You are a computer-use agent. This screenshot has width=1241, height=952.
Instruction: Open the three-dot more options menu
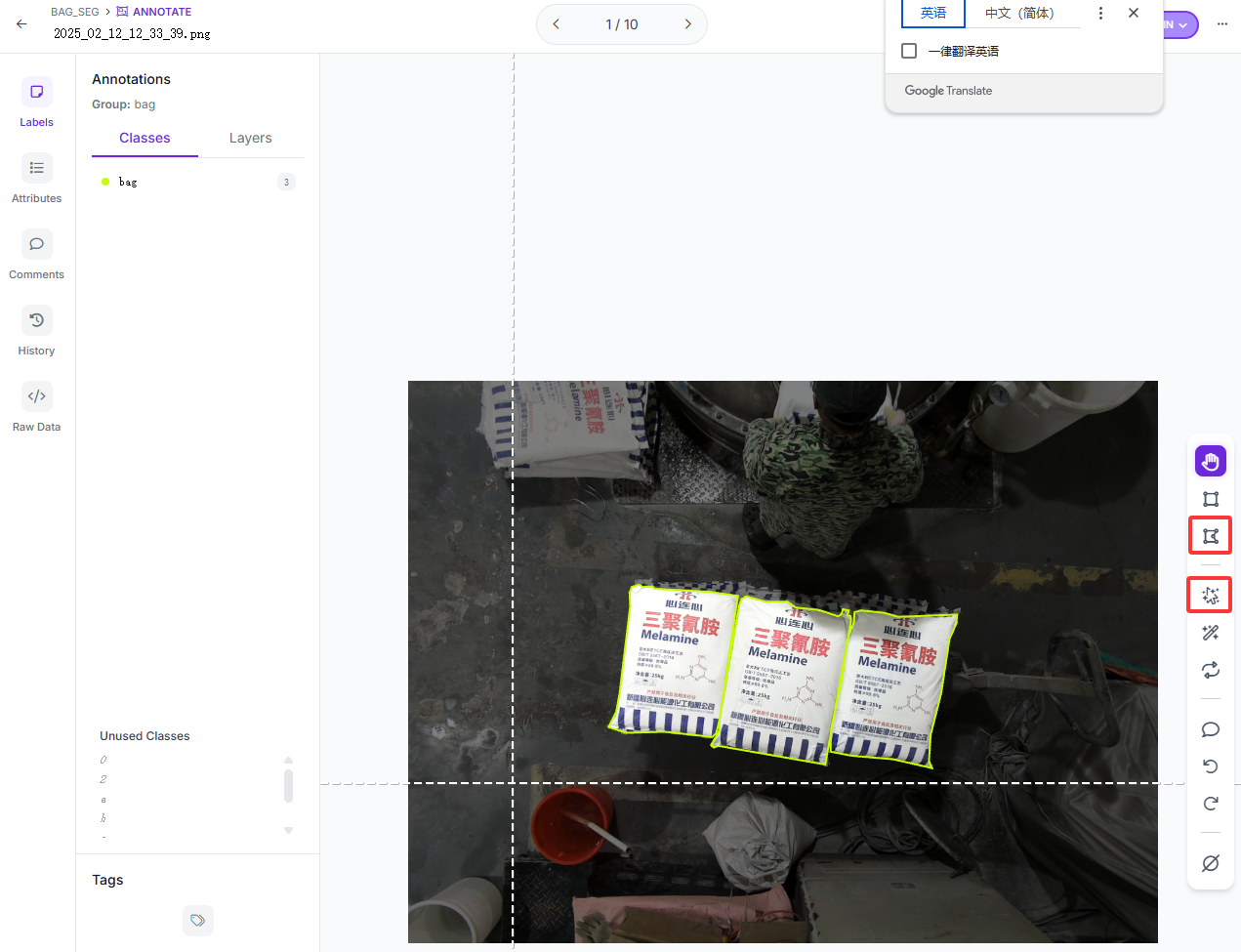tap(1222, 23)
